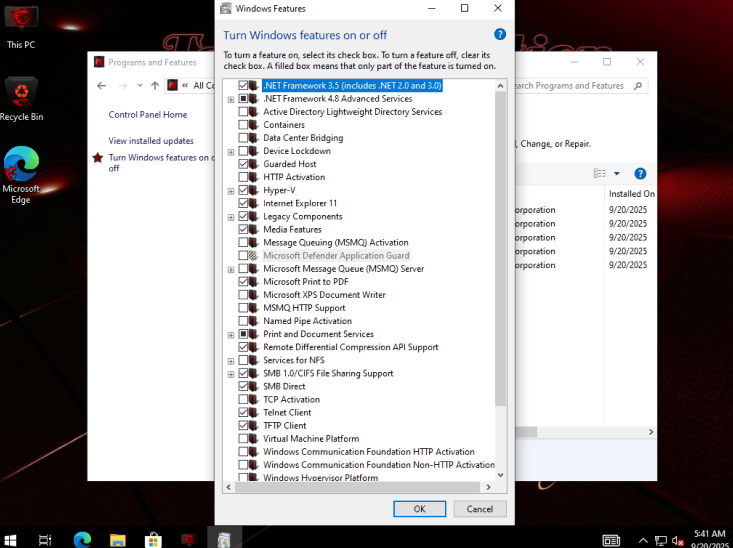Click the network tray icon
Image resolution: width=733 pixels, height=548 pixels.
point(661,541)
